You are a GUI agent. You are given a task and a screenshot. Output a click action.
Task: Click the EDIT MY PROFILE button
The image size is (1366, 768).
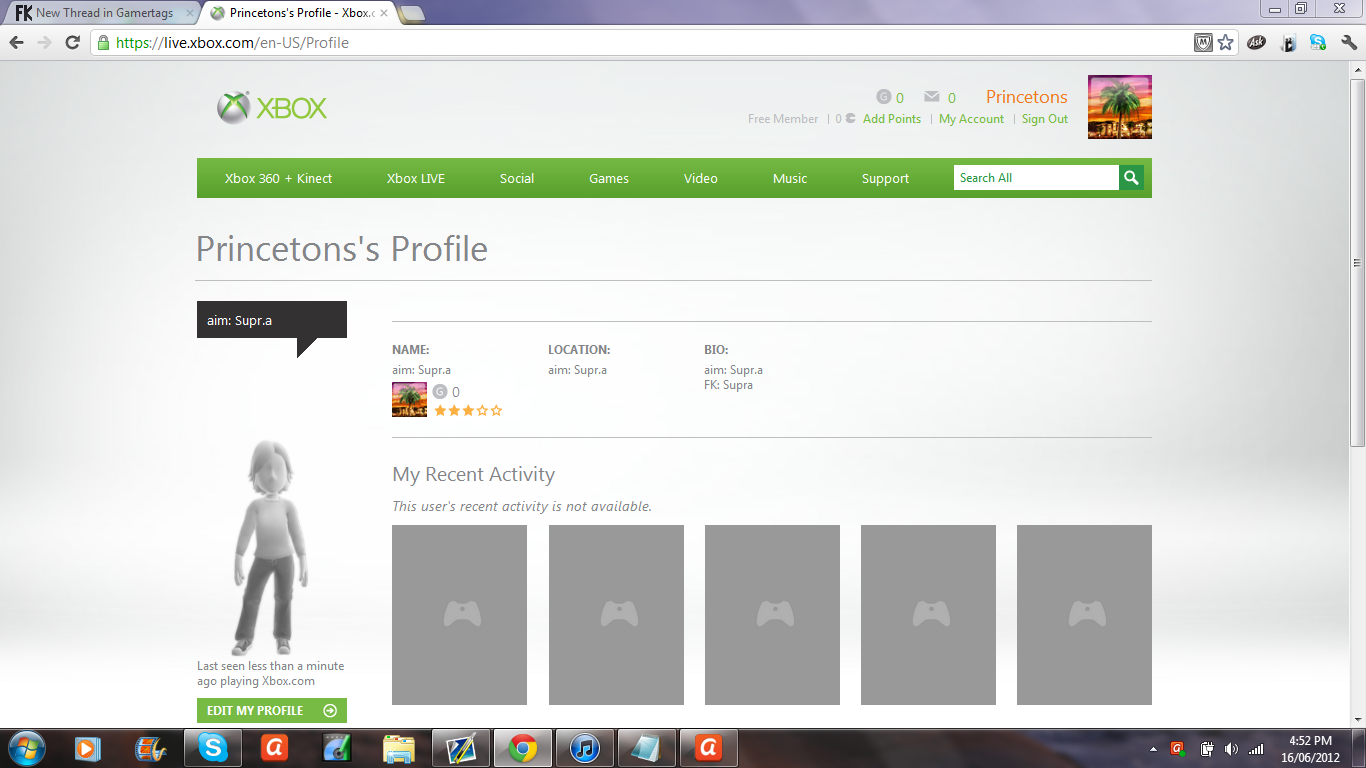(x=272, y=710)
